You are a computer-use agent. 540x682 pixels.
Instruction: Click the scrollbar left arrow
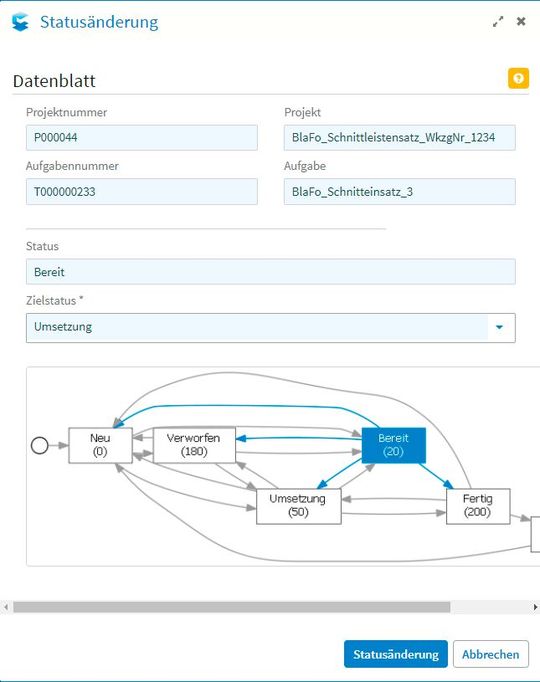pos(6,607)
